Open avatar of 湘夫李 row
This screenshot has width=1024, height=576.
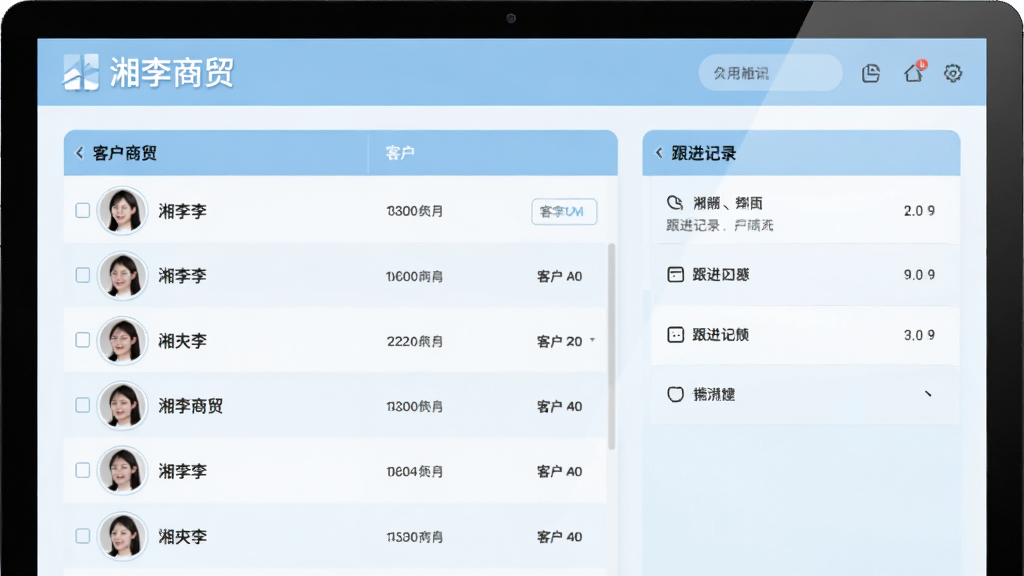[122, 340]
